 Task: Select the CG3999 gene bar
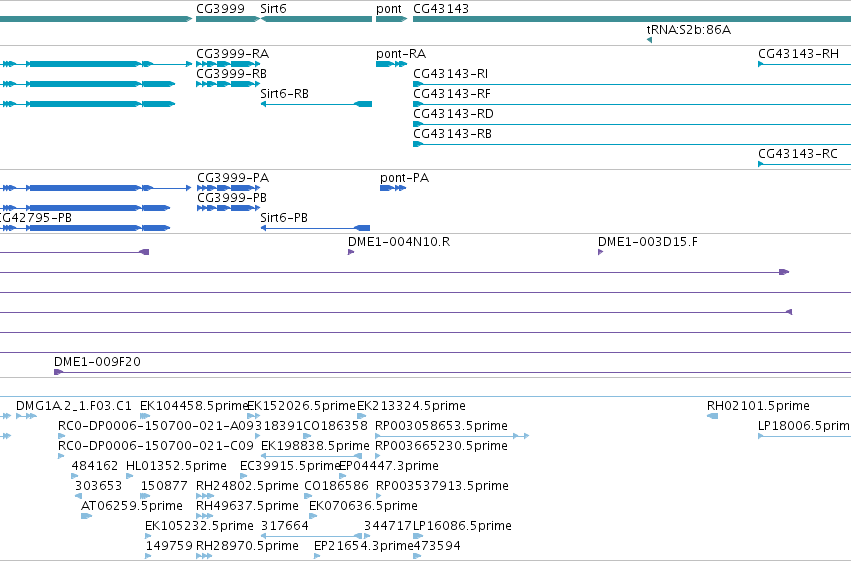(228, 19)
